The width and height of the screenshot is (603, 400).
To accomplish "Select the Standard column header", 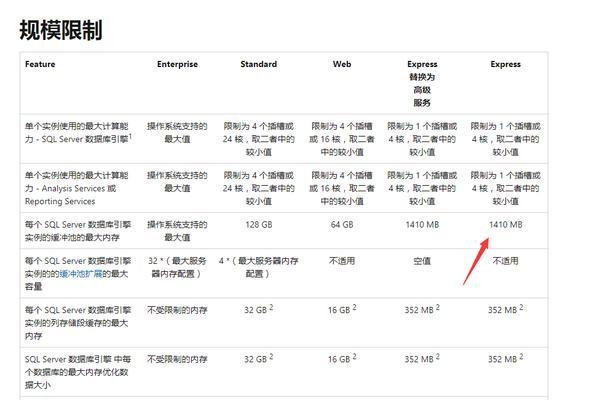I will click(x=258, y=64).
